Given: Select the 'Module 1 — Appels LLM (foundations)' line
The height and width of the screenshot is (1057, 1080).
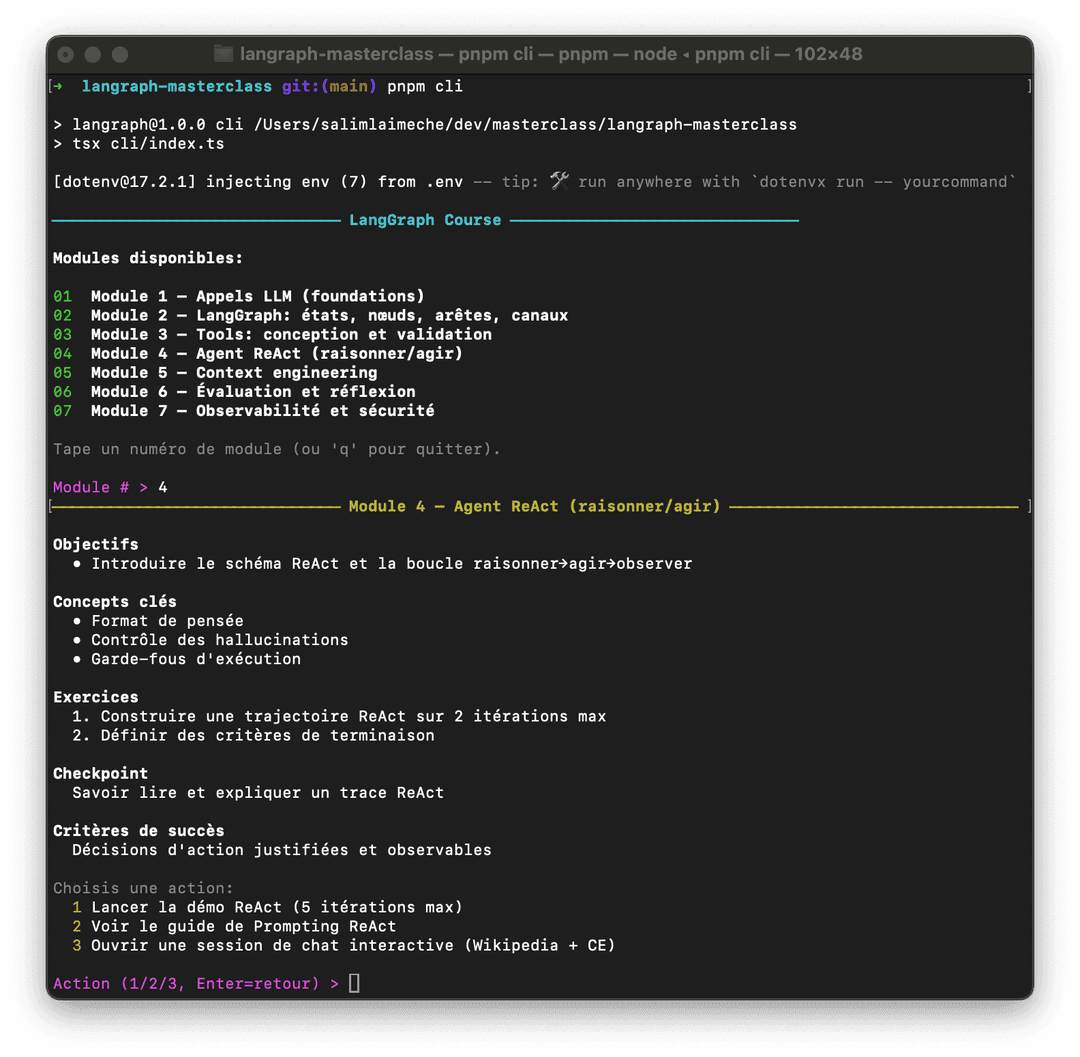Looking at the screenshot, I should tap(257, 296).
